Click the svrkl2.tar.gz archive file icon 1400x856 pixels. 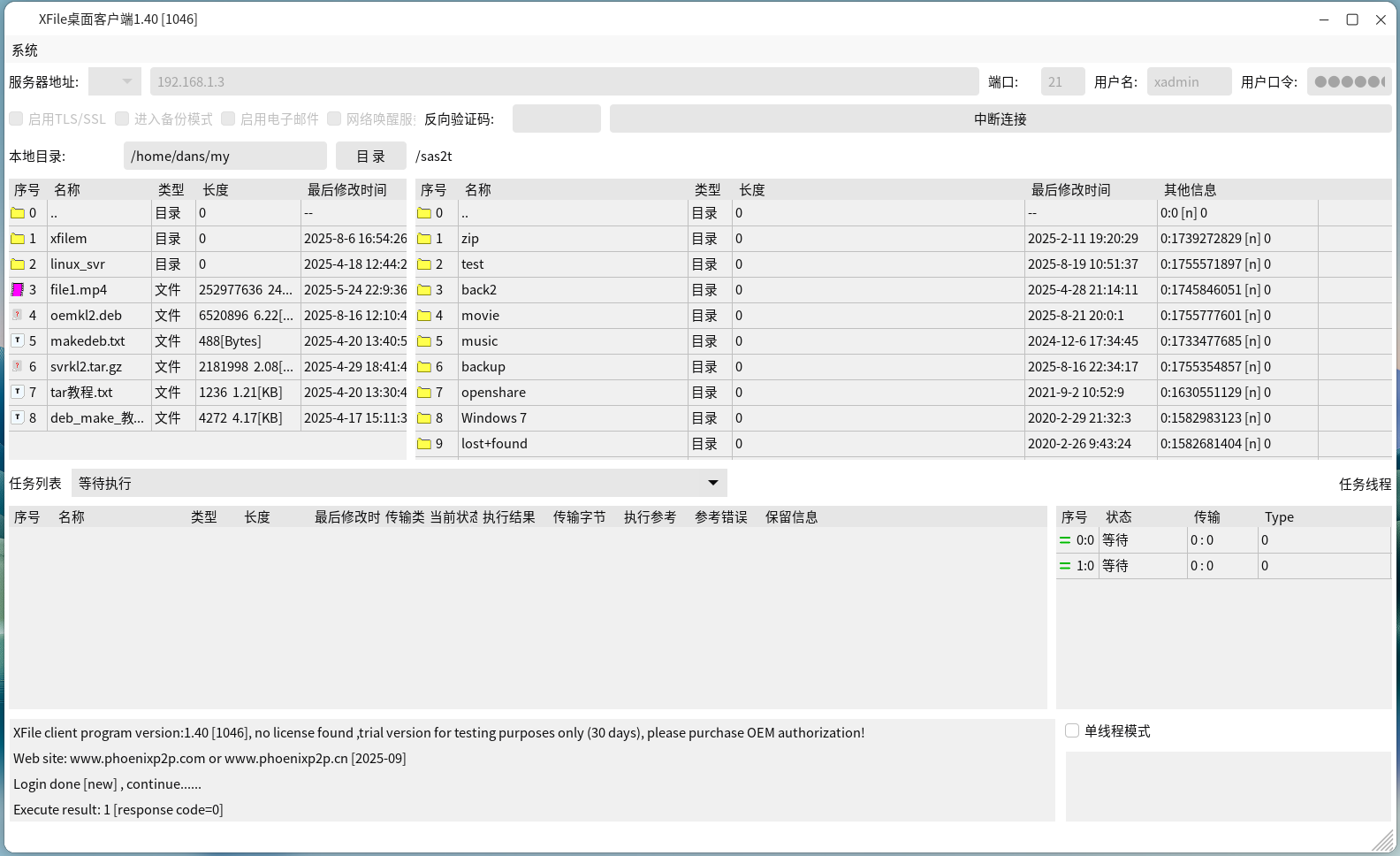click(18, 366)
